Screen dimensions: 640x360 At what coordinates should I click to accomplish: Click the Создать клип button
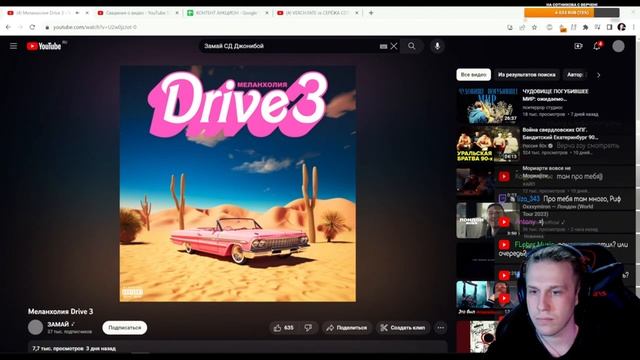coord(403,328)
